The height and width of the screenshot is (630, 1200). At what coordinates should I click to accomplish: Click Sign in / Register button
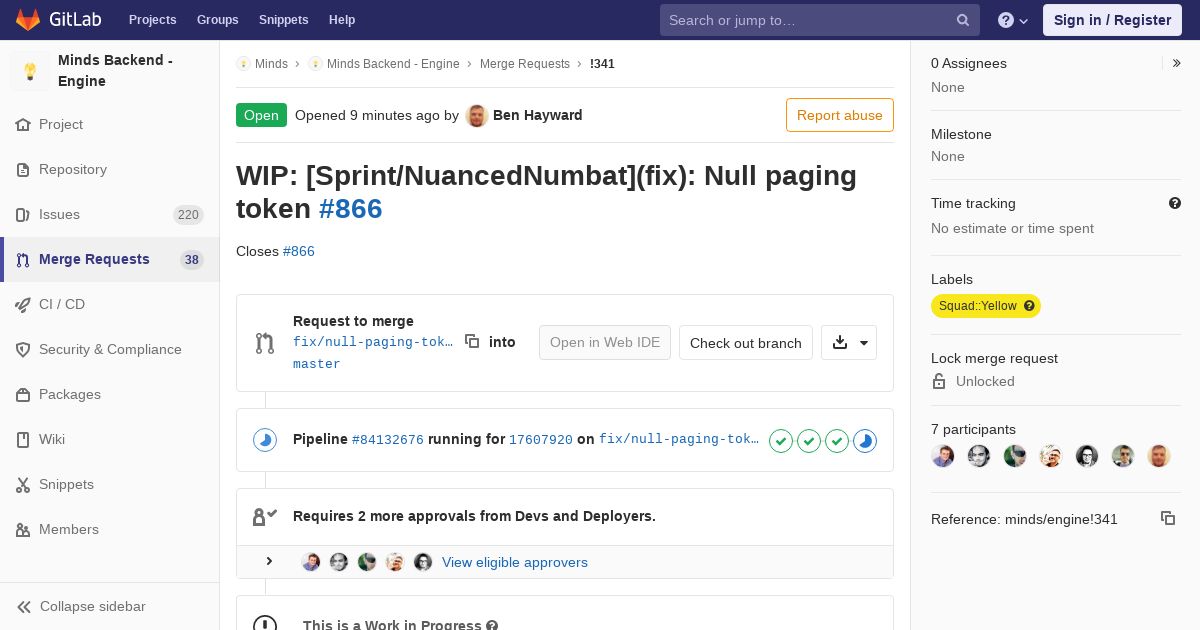click(1112, 20)
